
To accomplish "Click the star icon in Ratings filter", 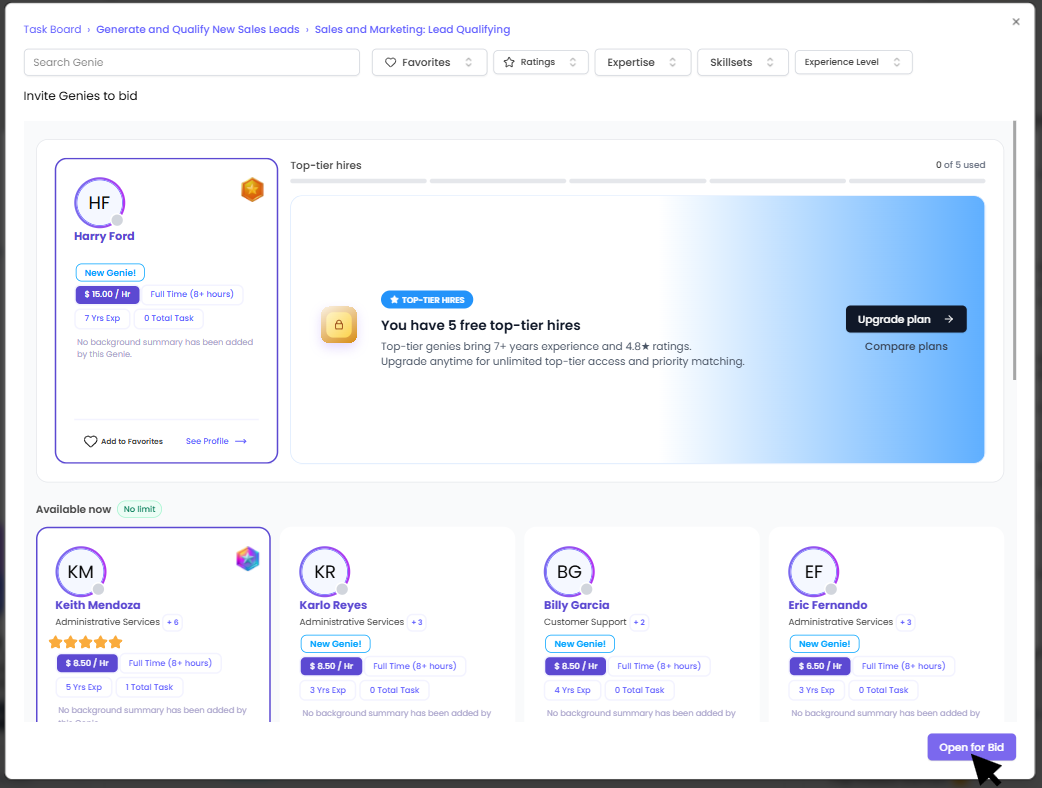I will (x=509, y=62).
